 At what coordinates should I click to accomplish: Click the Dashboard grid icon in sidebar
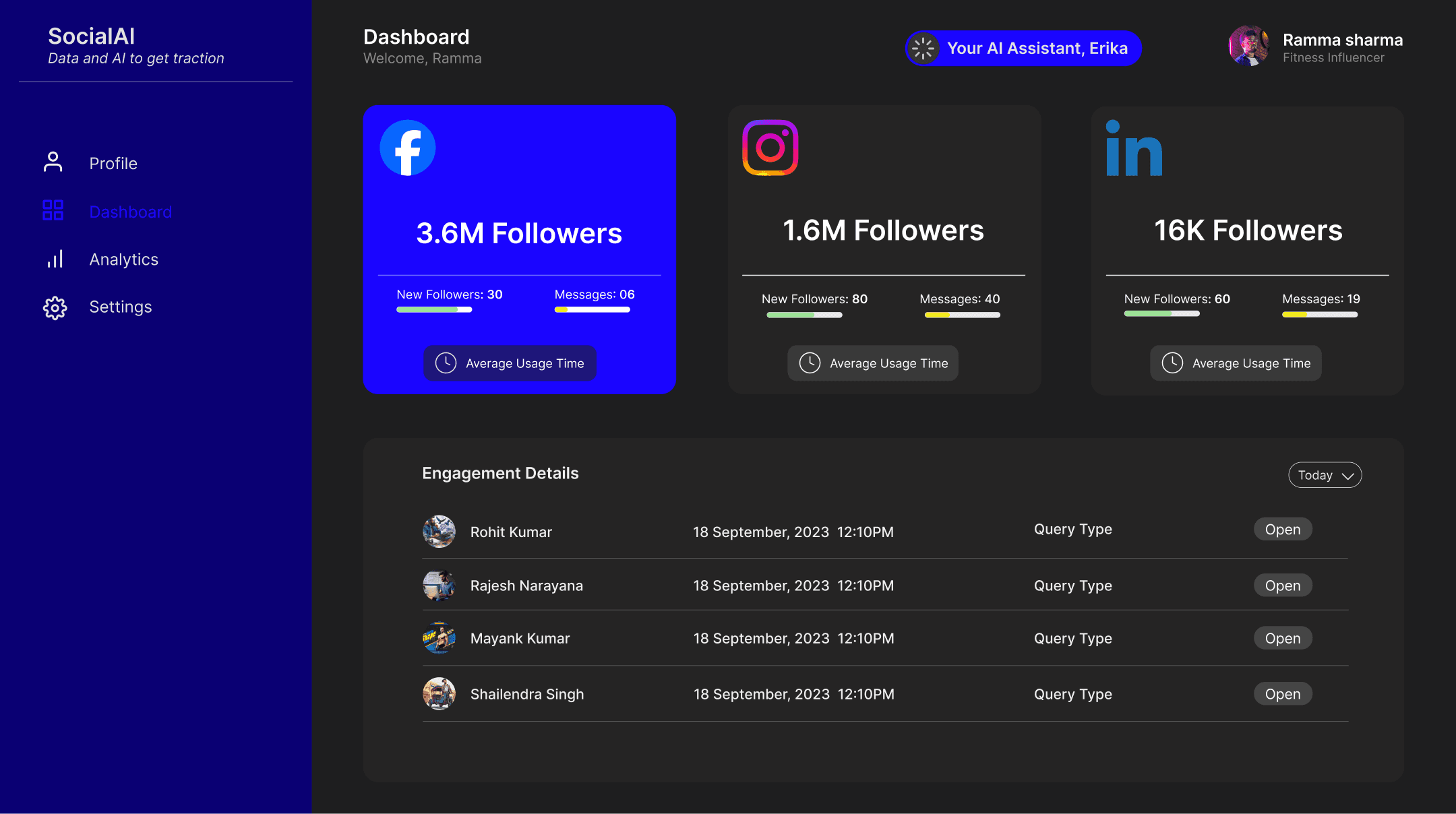click(53, 210)
